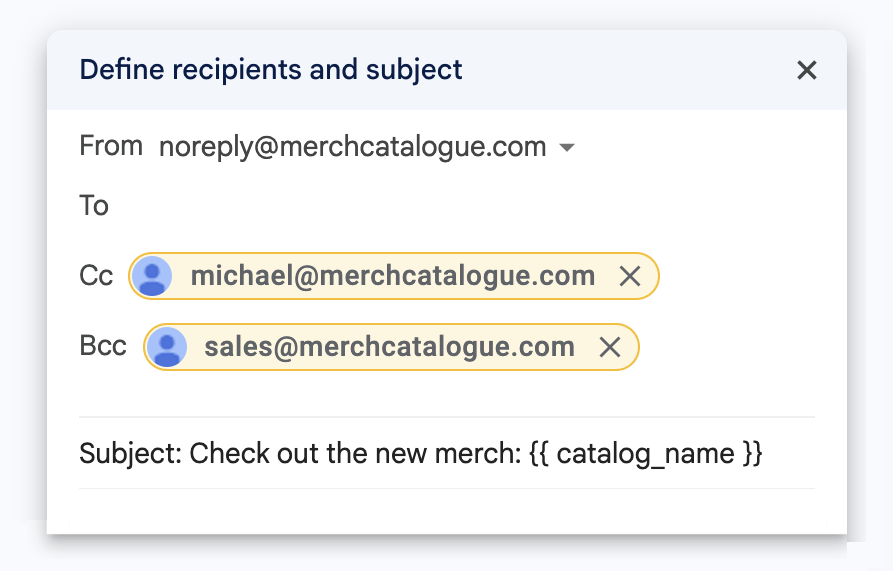Open the From address dropdown arrow
The width and height of the screenshot is (893, 571).
coord(566,148)
